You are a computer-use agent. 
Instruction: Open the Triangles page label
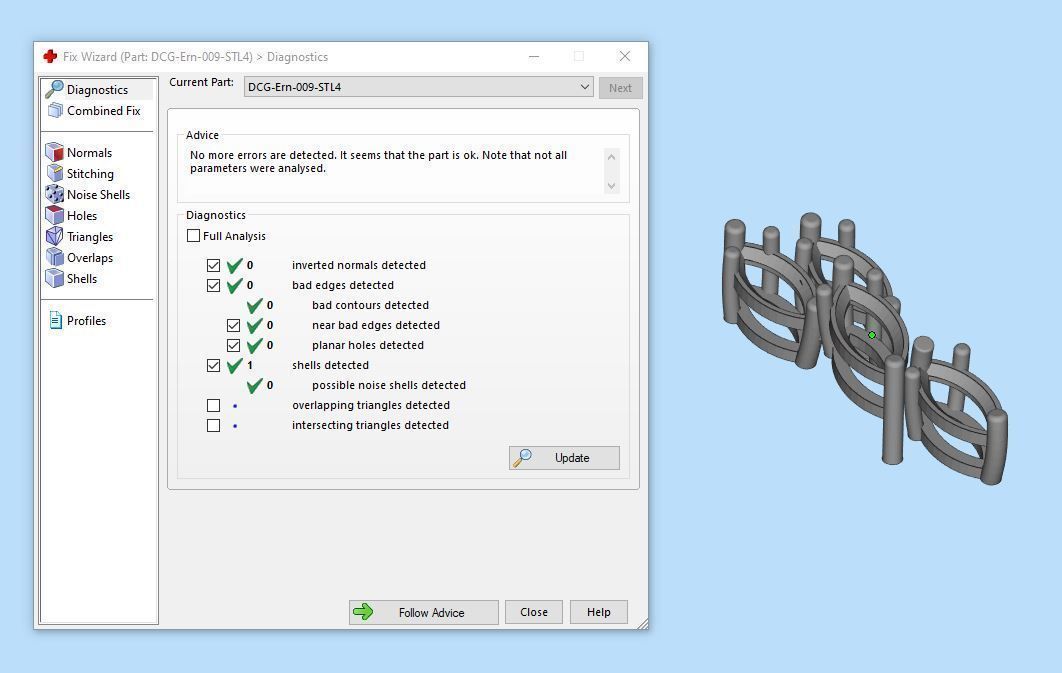(90, 237)
